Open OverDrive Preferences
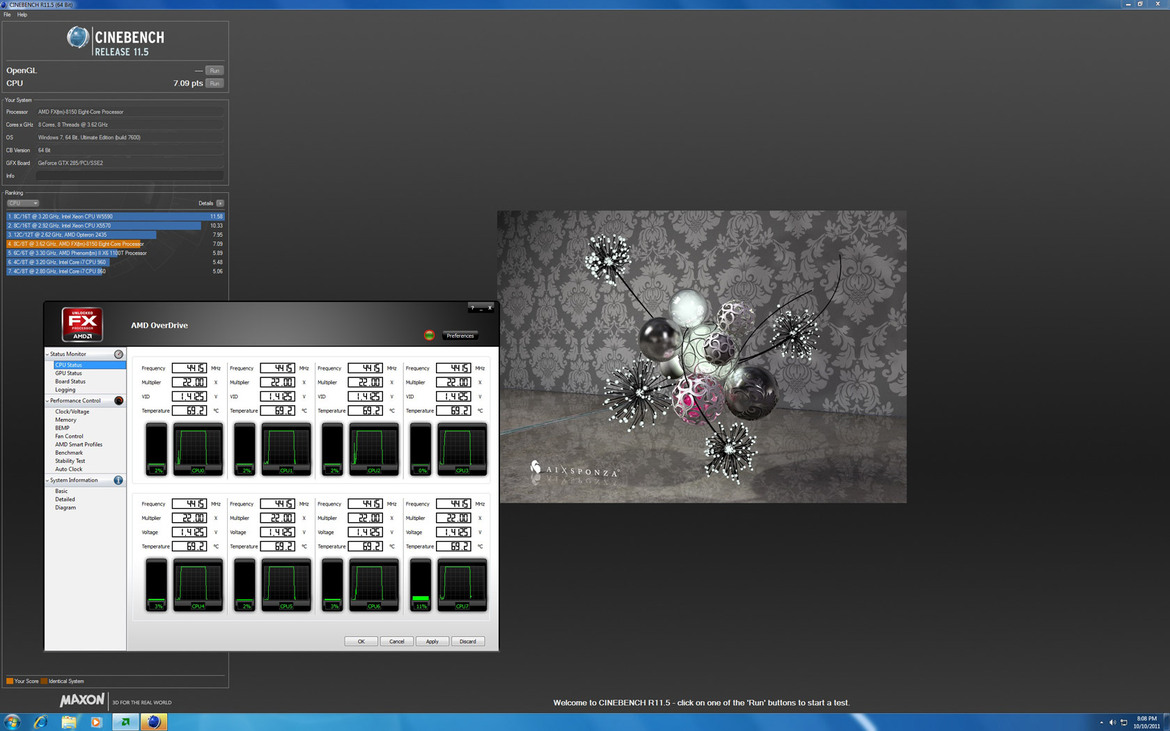This screenshot has height=731, width=1170. tap(460, 336)
